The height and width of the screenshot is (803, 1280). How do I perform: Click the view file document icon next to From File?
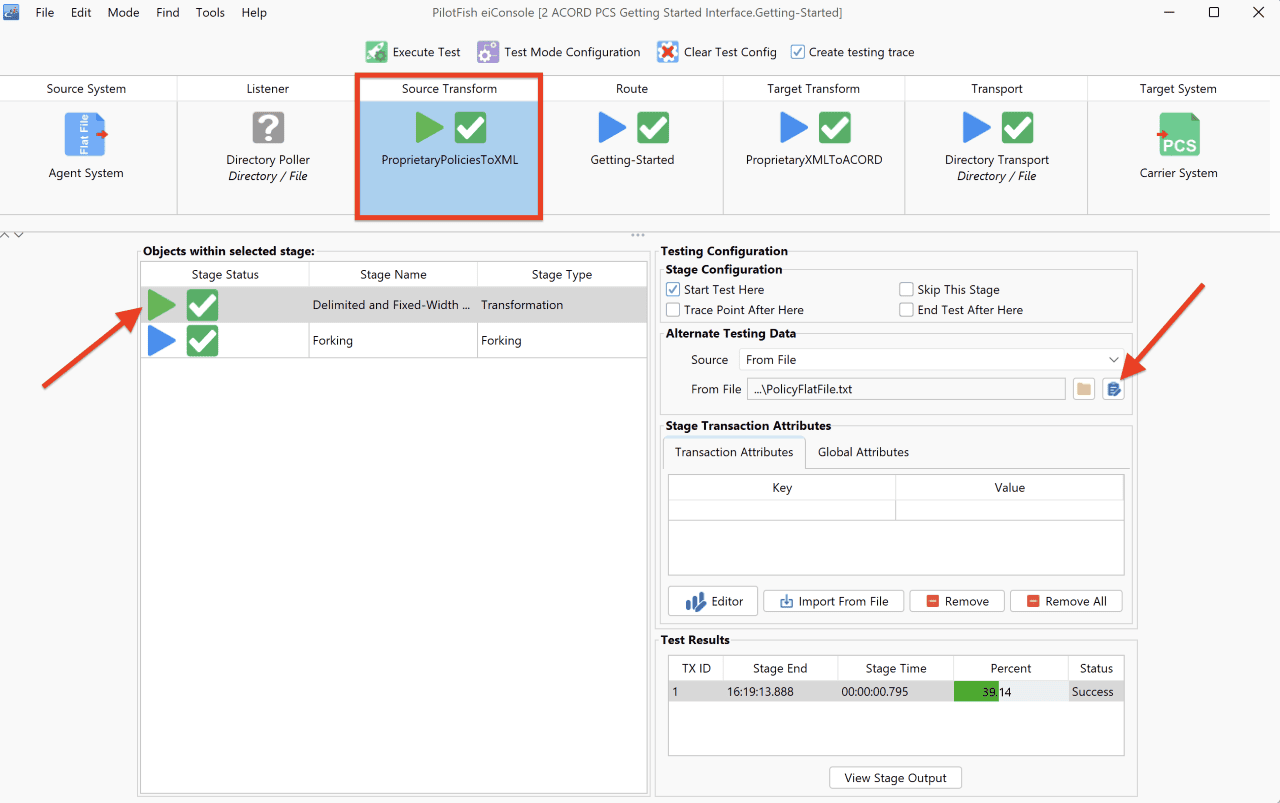(x=1113, y=389)
